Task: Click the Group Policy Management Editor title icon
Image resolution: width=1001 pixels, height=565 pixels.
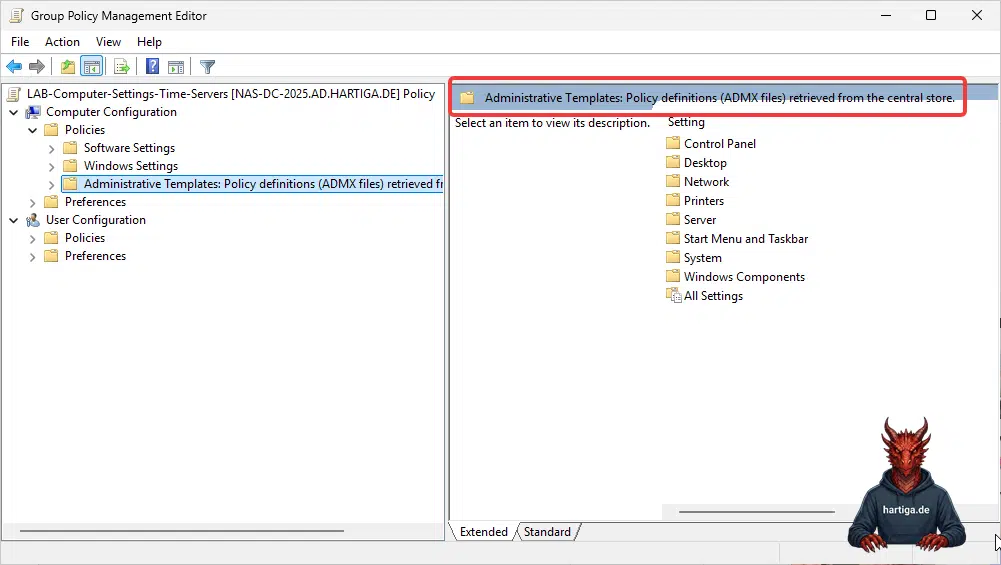Action: [17, 15]
